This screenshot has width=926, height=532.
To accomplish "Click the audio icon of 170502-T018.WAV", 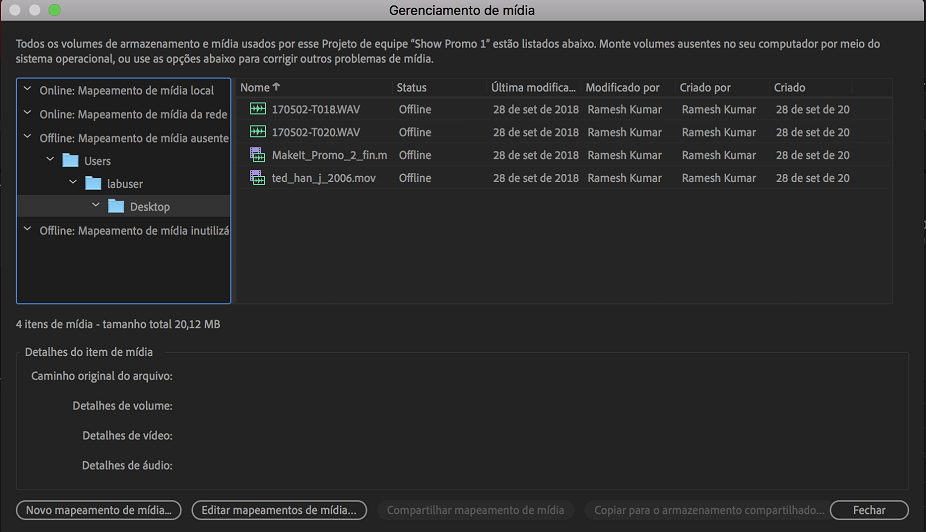I will click(257, 109).
